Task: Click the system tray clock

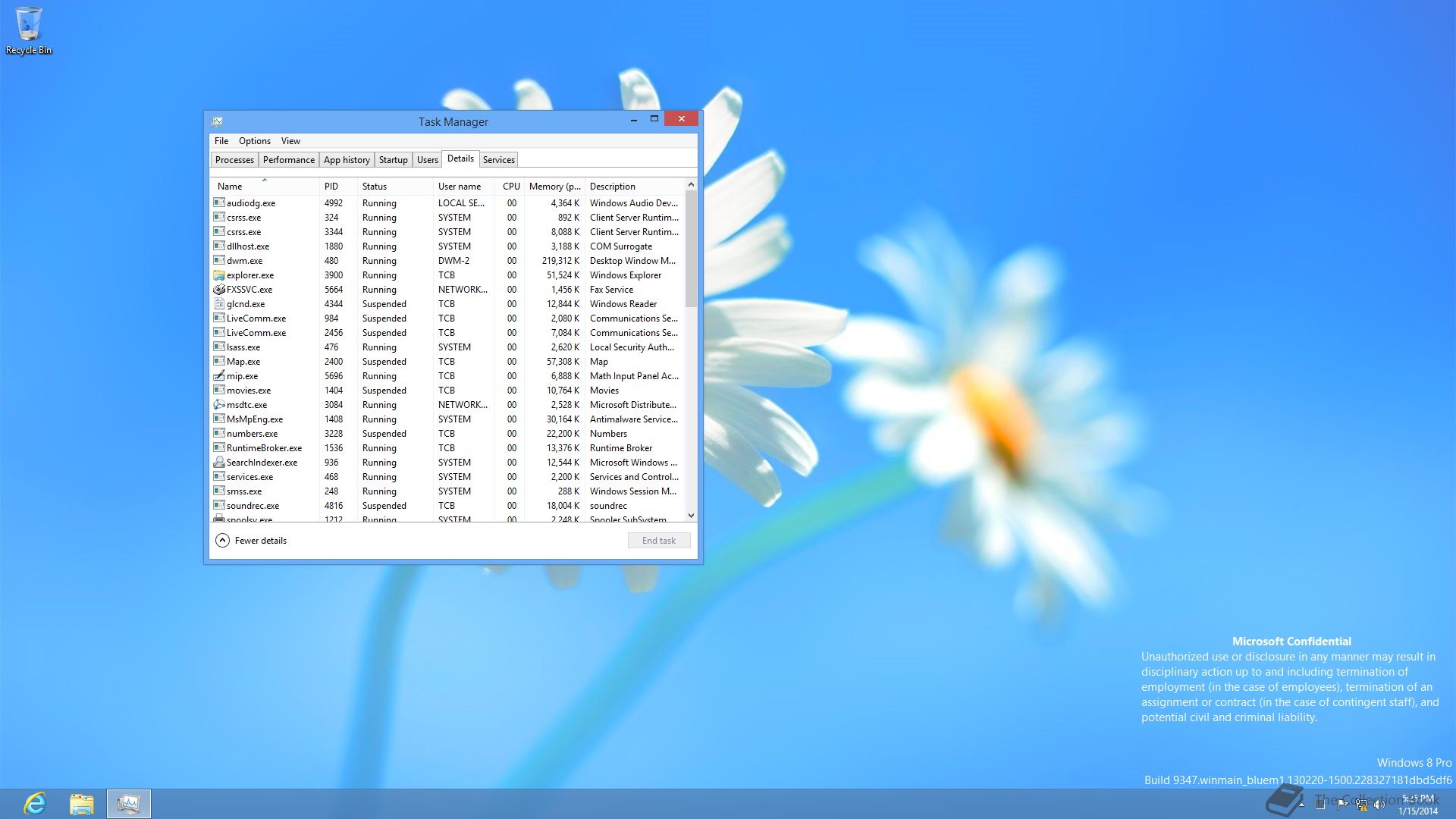Action: (x=1418, y=805)
